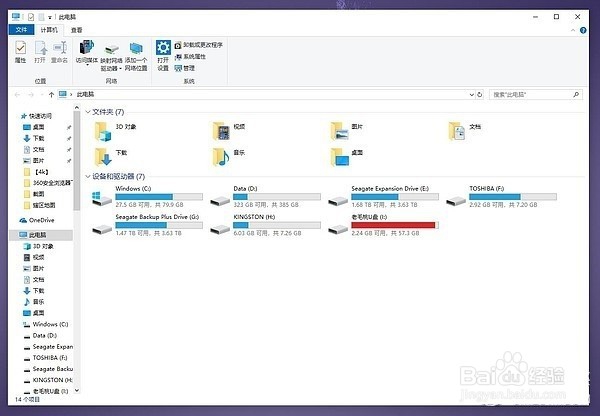This screenshot has width=600, height=416.
Task: Click 管理 in the ribbon 系统 group
Action: (x=185, y=68)
